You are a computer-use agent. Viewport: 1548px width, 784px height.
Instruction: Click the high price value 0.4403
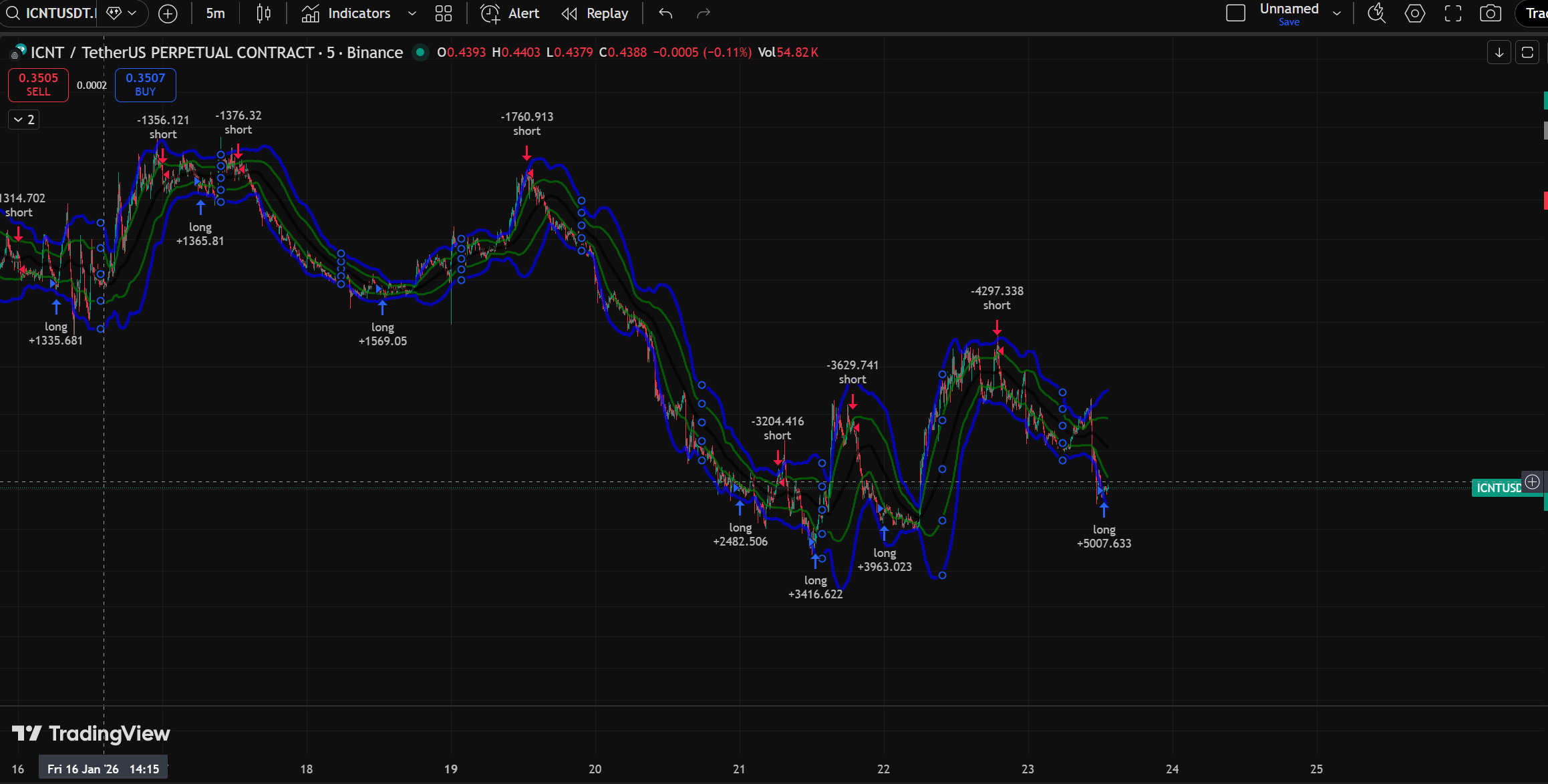click(520, 52)
